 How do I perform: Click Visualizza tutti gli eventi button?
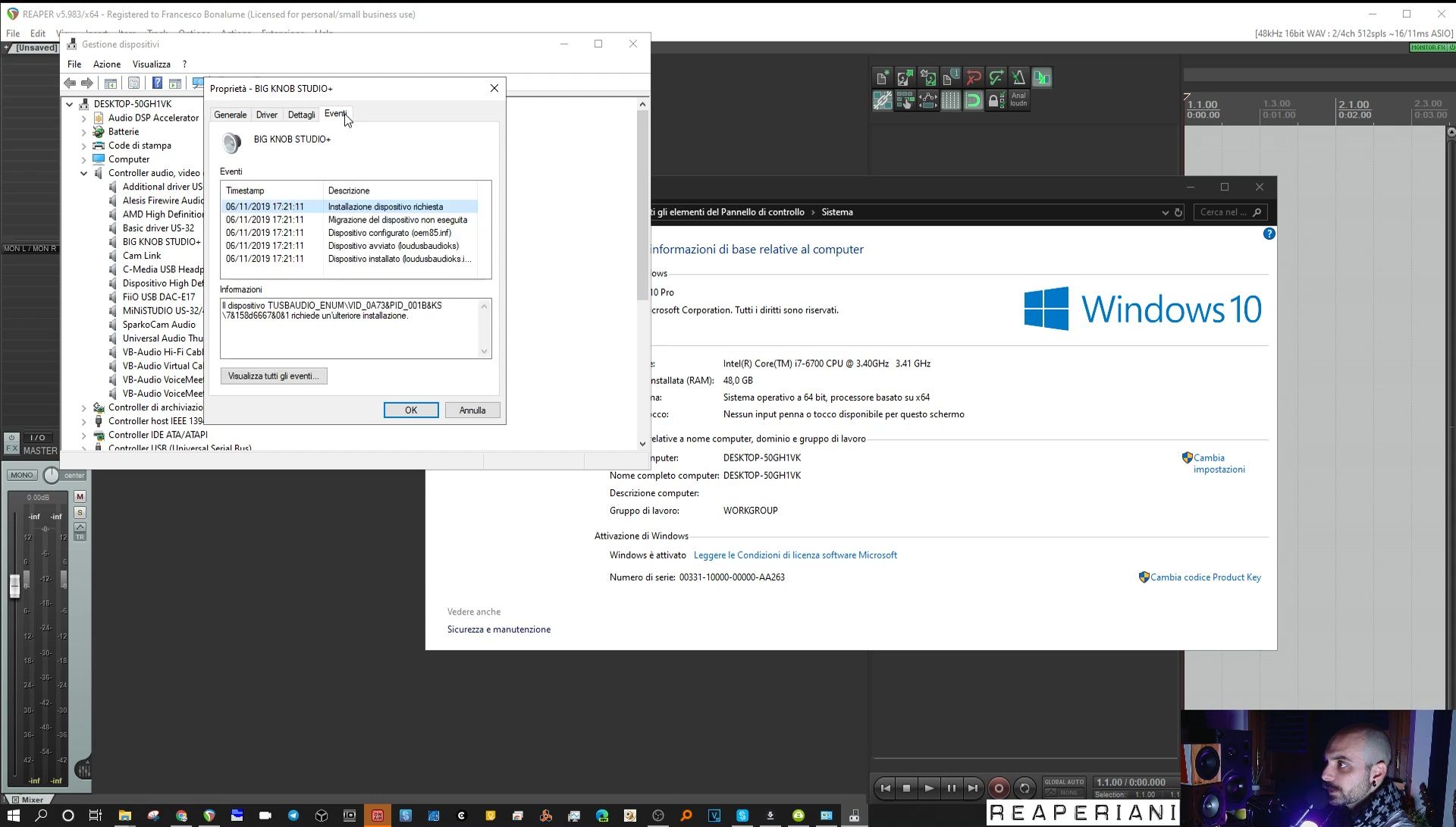point(274,376)
